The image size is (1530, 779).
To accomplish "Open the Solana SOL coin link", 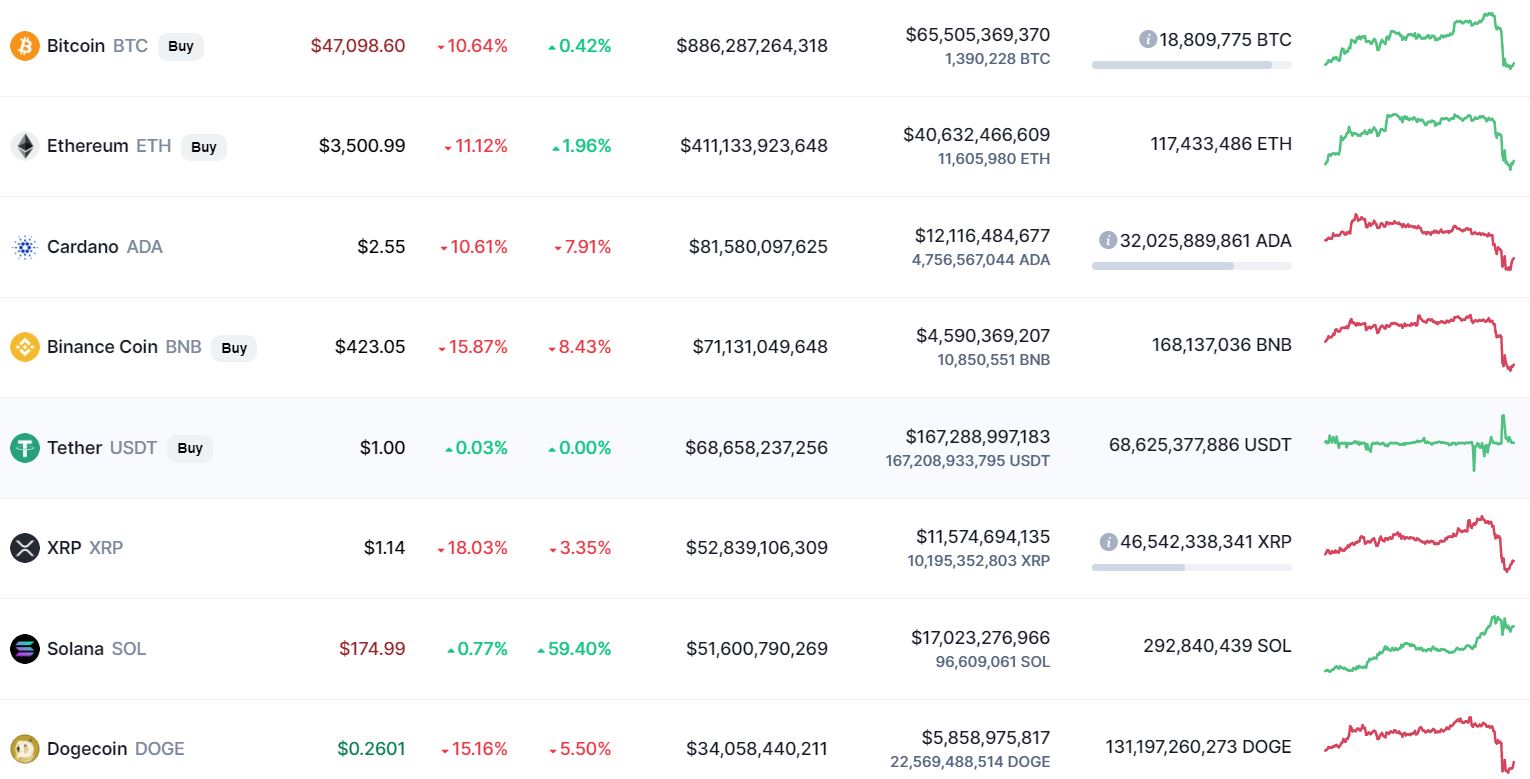I will (x=96, y=649).
